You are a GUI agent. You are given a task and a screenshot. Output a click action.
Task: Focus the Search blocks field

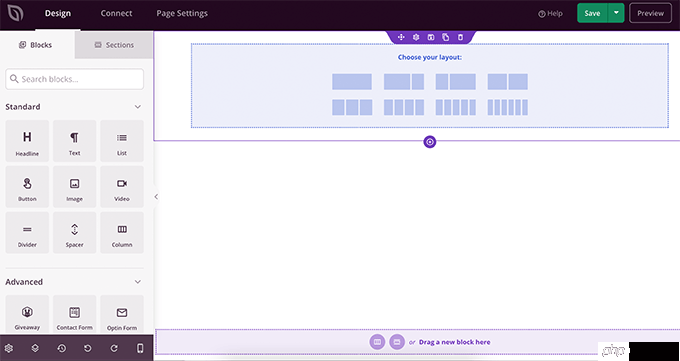pos(75,79)
